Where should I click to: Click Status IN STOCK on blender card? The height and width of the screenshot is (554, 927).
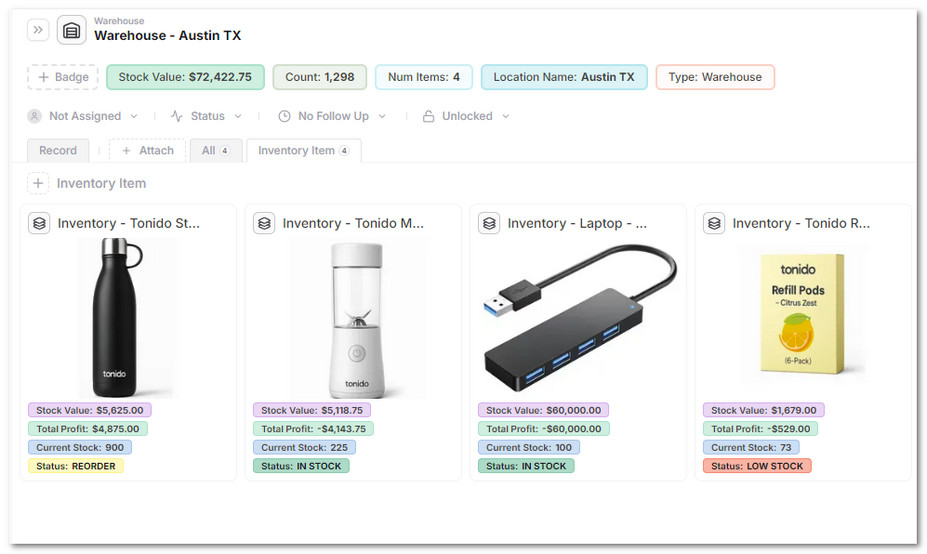point(301,466)
